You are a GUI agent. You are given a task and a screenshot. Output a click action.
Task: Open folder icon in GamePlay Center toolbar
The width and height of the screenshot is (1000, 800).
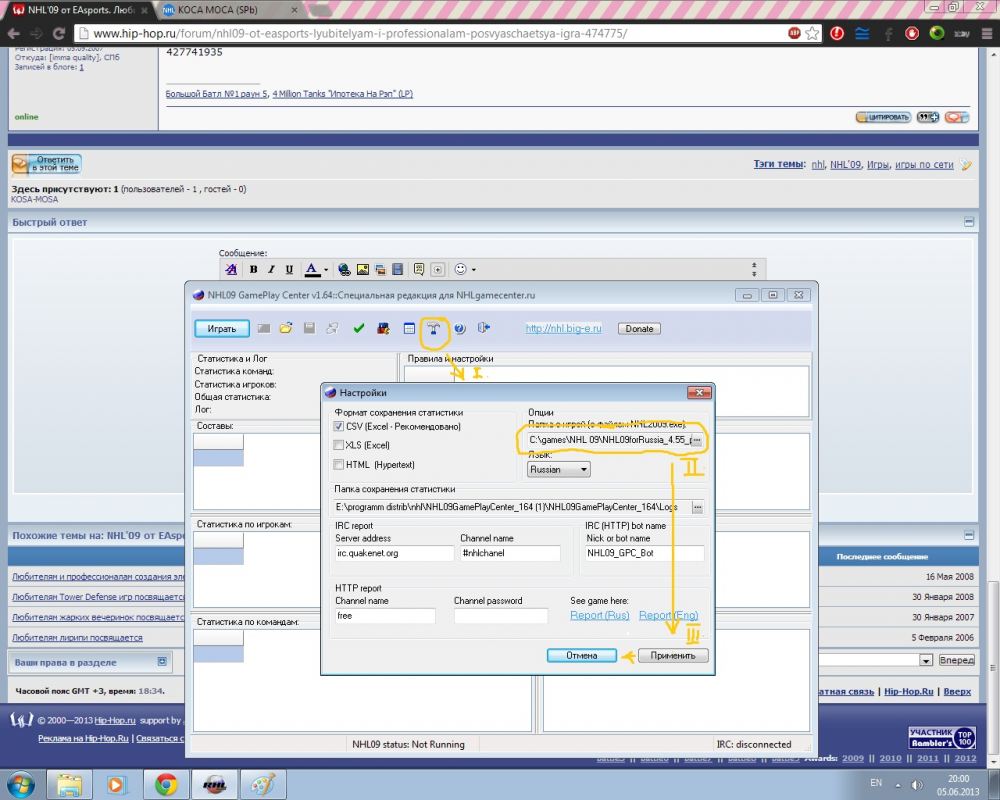tap(286, 329)
